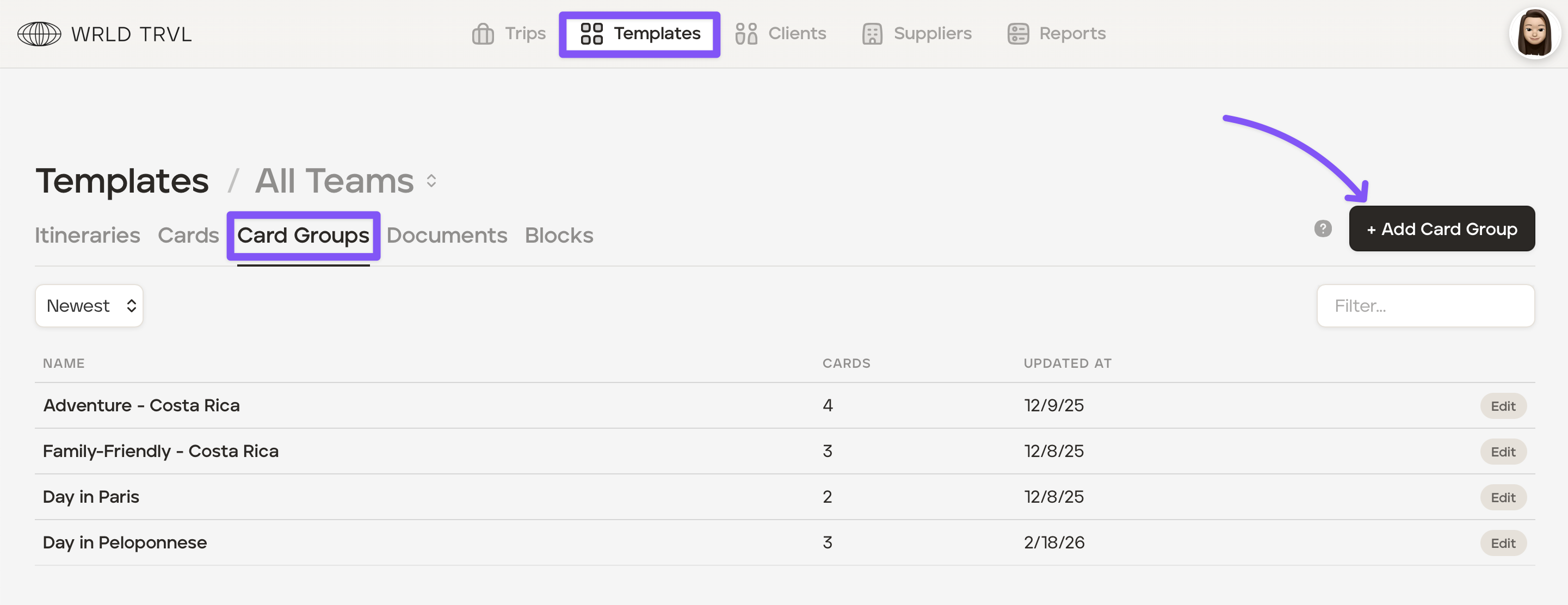Go to the Documents tab
The image size is (1568, 605).
(447, 236)
